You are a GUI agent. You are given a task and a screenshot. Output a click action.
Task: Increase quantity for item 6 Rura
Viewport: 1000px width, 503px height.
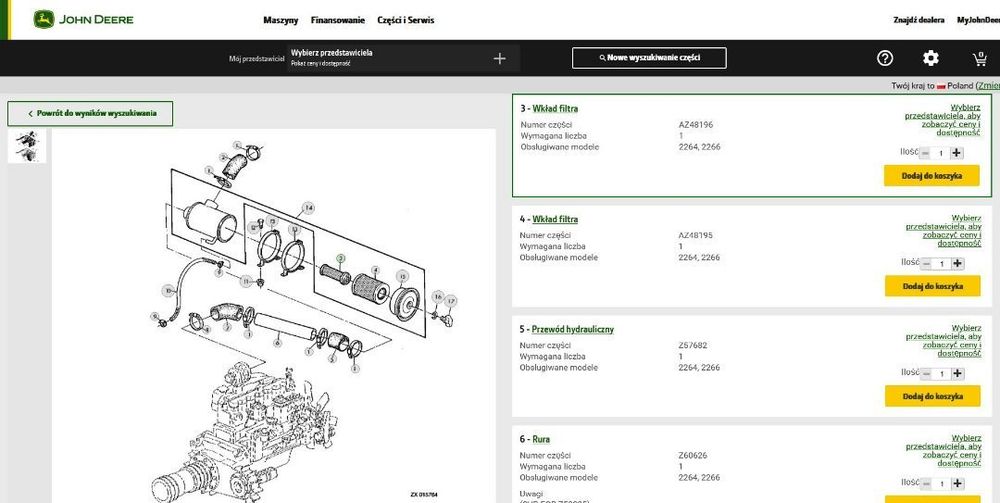click(958, 484)
